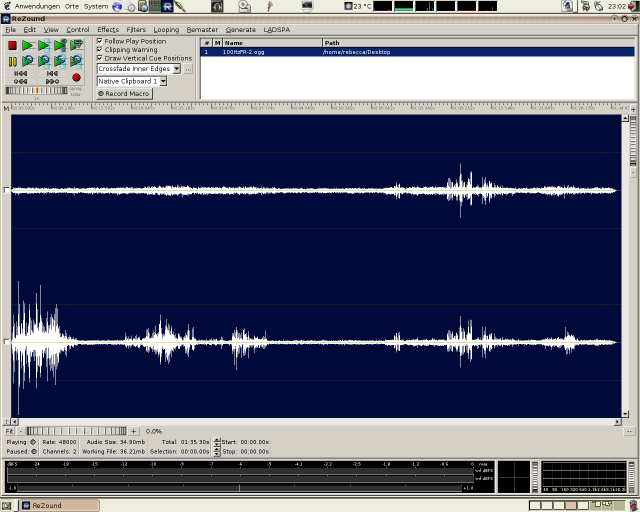Open the LADSPA menu
This screenshot has width=640, height=512.
tap(277, 29)
